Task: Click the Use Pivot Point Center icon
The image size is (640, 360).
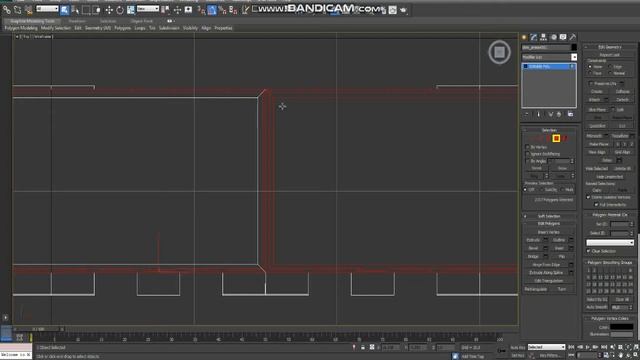Action: [166, 9]
